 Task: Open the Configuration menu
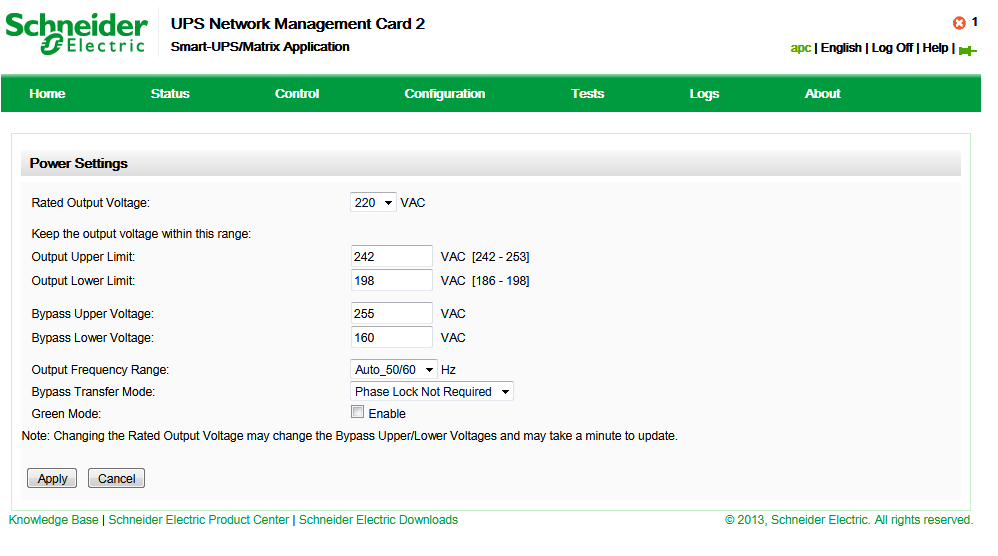pos(444,94)
